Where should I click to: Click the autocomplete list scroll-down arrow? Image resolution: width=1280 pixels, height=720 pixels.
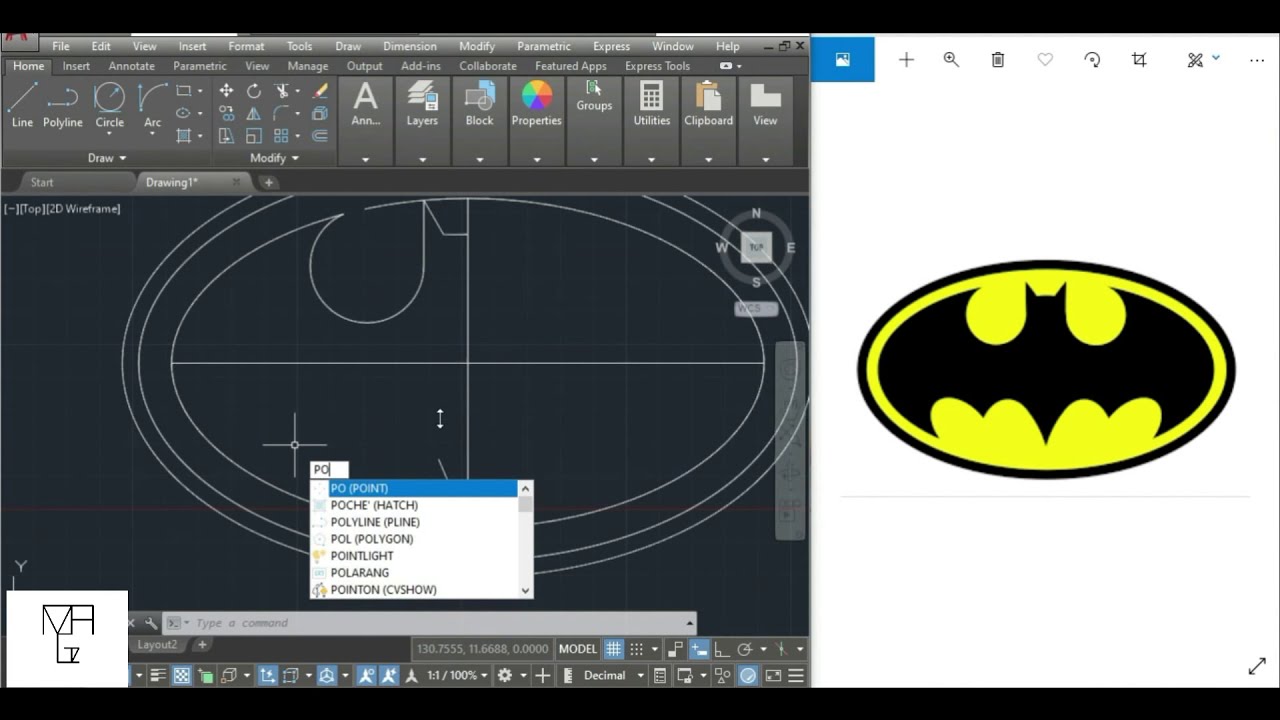click(x=526, y=590)
